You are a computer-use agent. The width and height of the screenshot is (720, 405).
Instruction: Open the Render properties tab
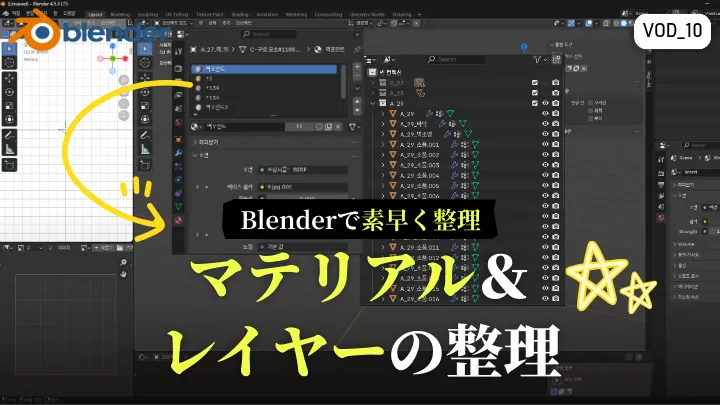point(178,68)
